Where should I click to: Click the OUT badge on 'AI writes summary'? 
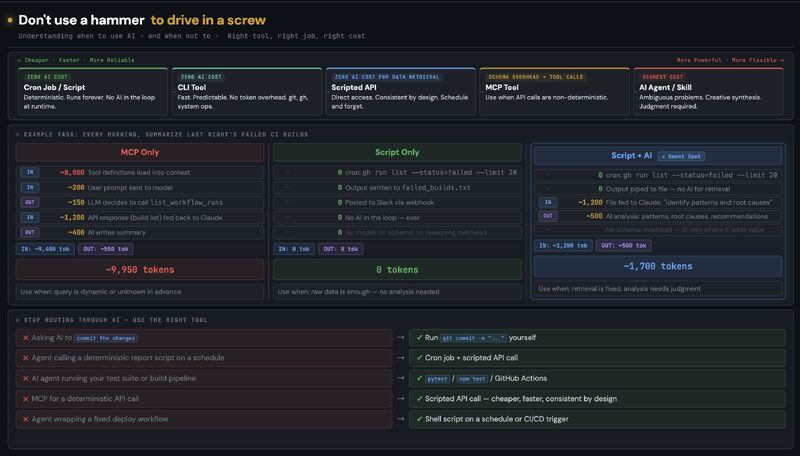30,233
